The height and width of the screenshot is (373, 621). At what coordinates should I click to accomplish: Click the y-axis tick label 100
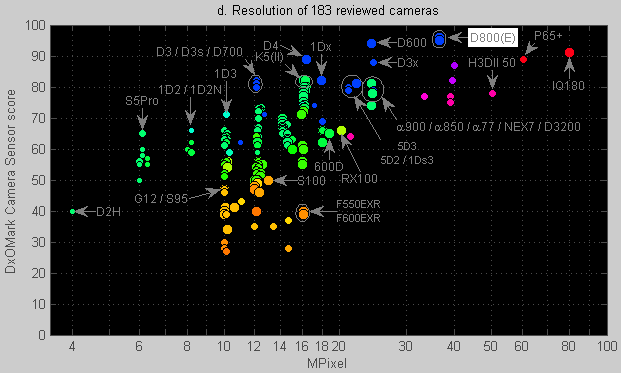(35, 26)
